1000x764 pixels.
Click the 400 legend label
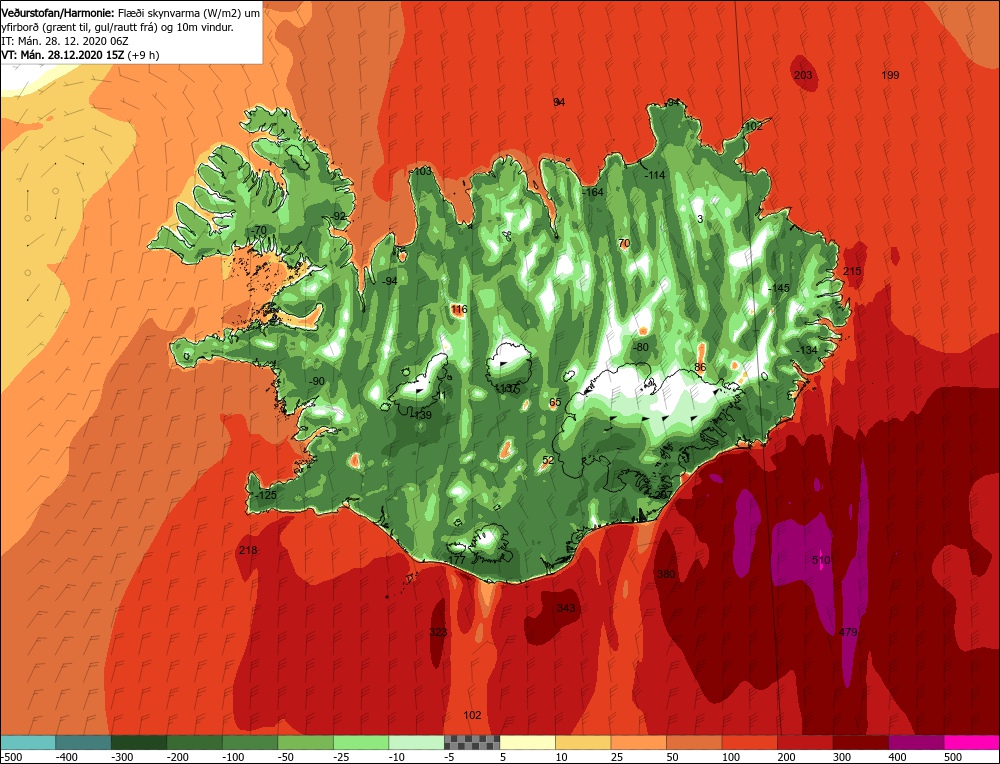pyautogui.click(x=897, y=757)
